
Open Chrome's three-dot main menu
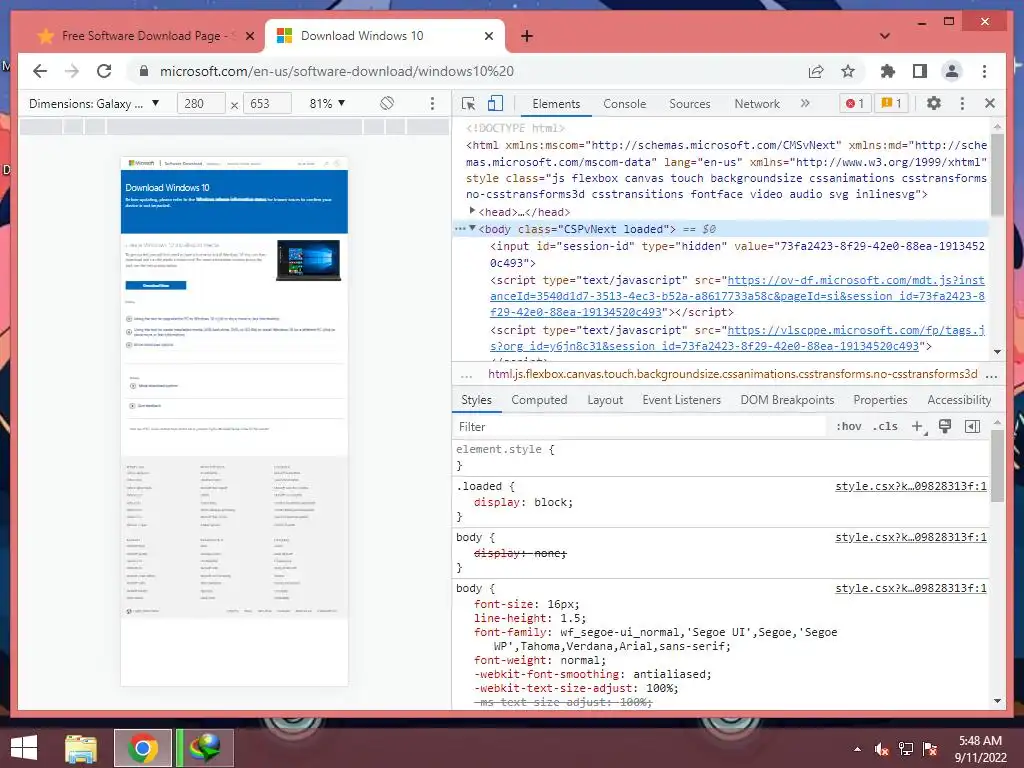click(984, 71)
